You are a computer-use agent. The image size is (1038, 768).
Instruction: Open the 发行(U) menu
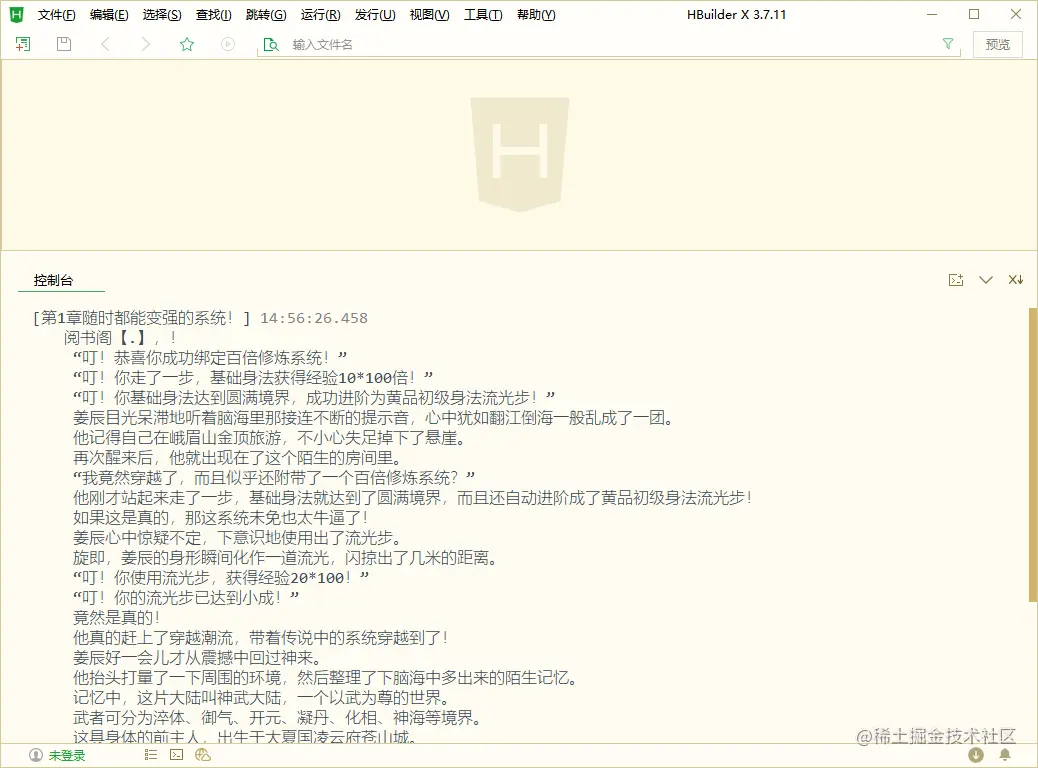375,15
